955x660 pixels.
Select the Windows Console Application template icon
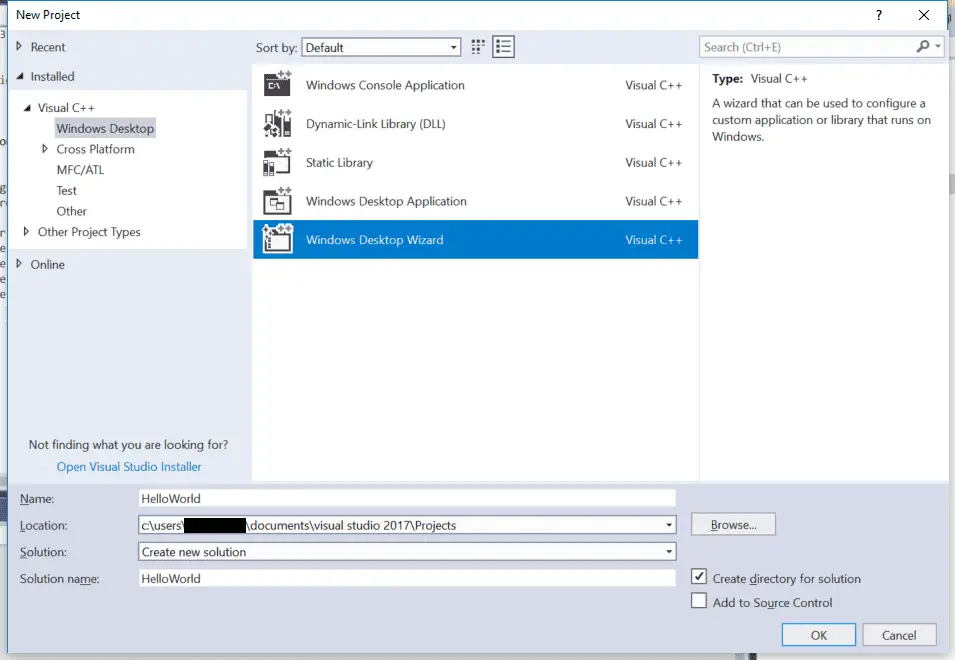277,85
